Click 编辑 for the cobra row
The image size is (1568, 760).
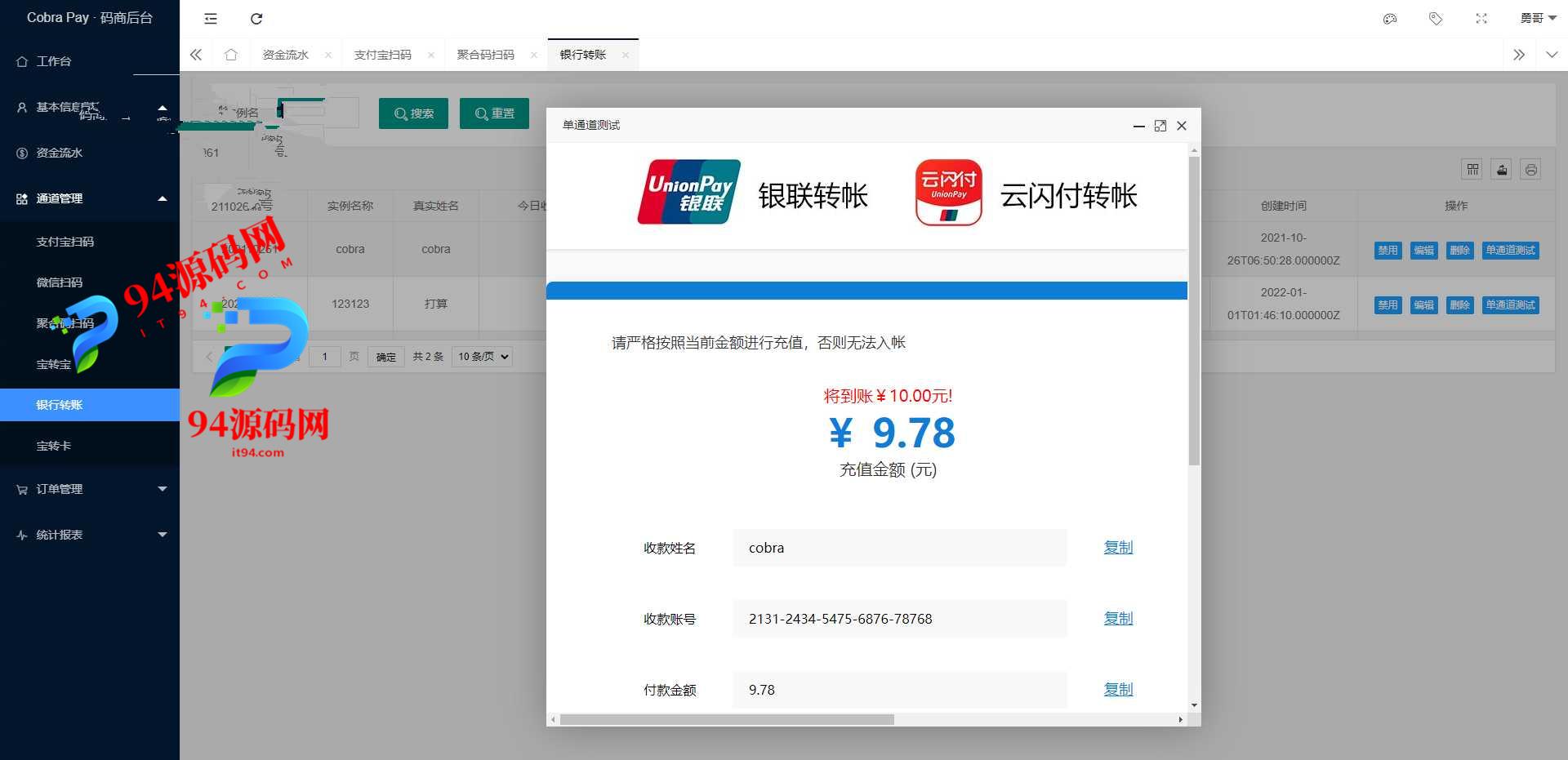tap(1423, 250)
